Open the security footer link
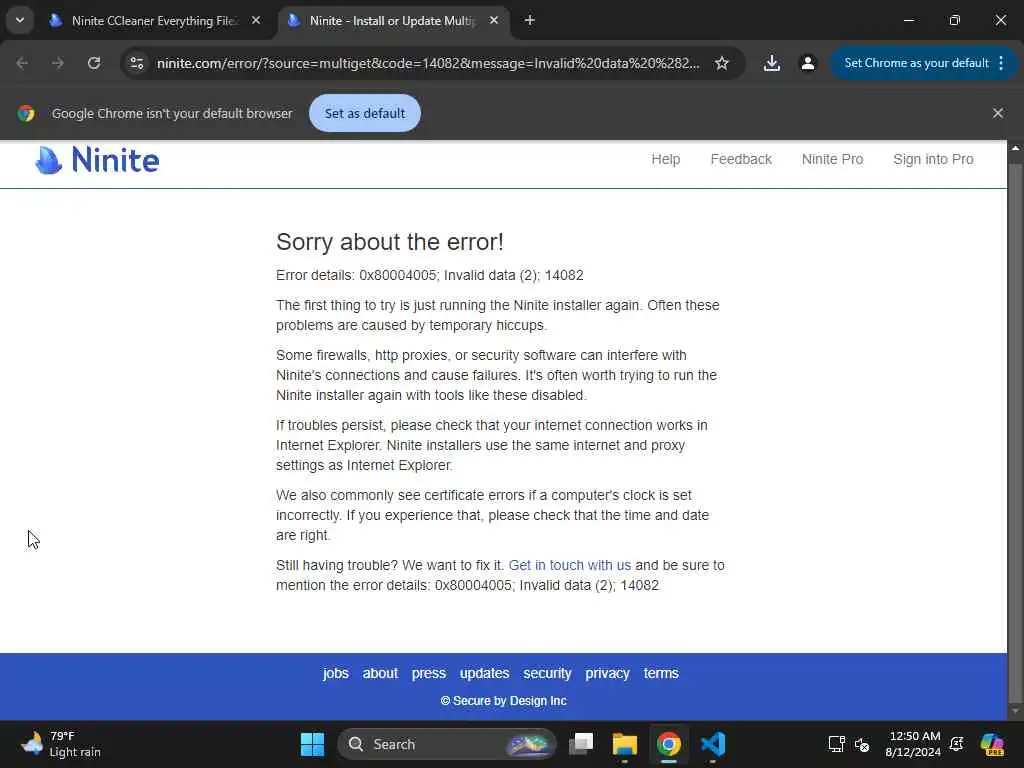This screenshot has width=1024, height=768. click(x=547, y=673)
